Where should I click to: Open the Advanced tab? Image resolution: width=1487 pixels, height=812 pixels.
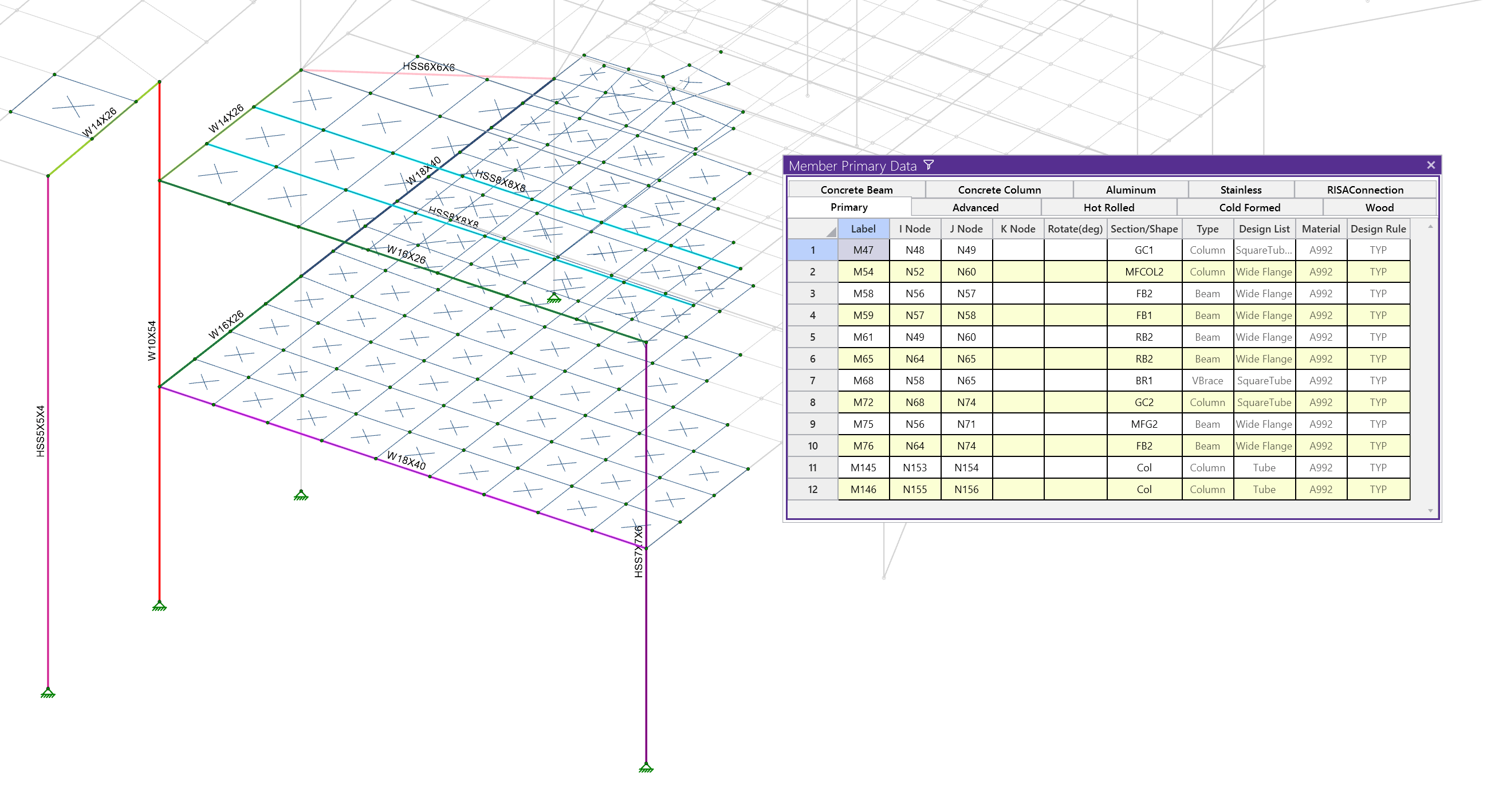point(975,207)
